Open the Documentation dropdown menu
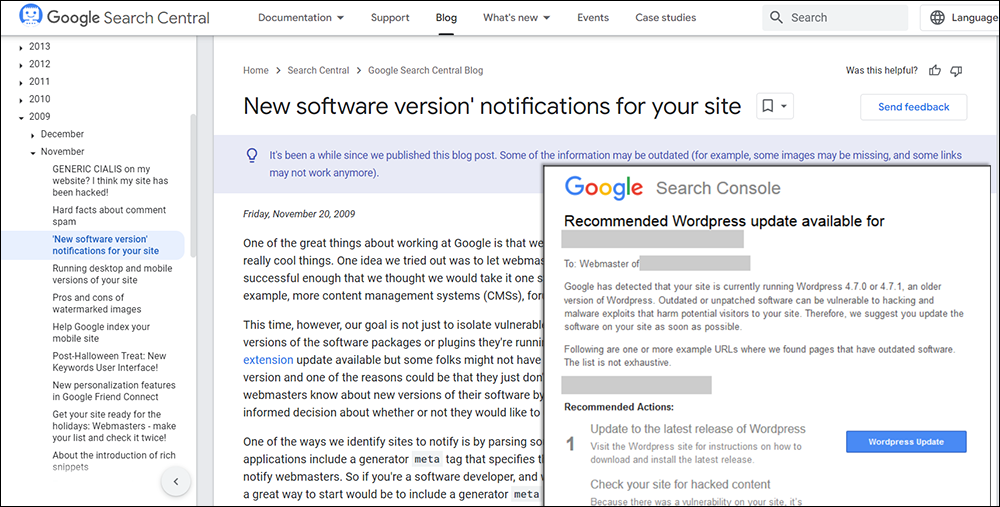This screenshot has height=507, width=1000. click(301, 18)
